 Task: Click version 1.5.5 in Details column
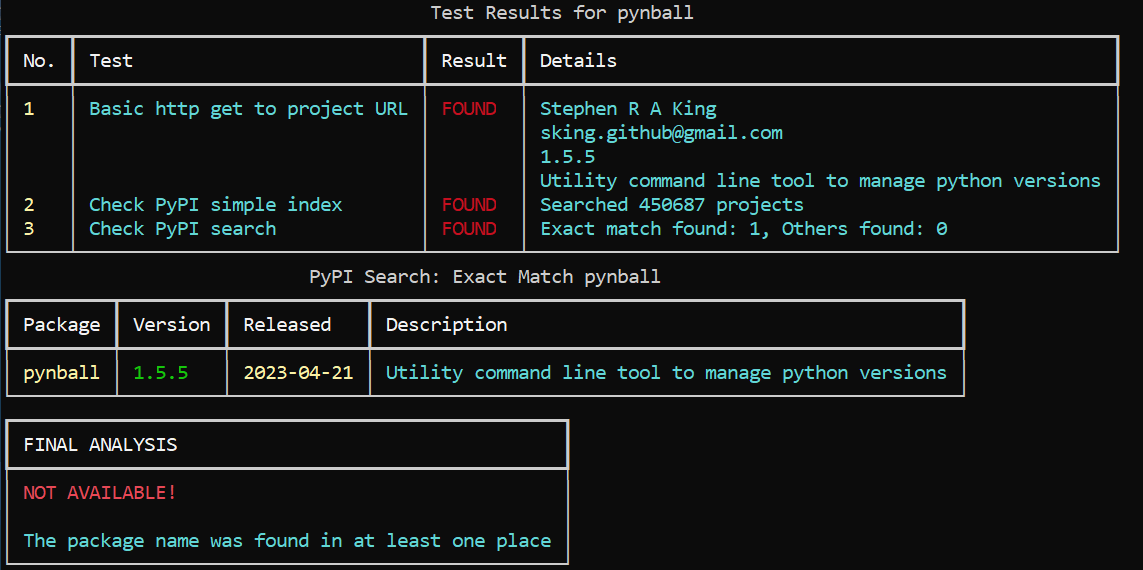(x=567, y=157)
